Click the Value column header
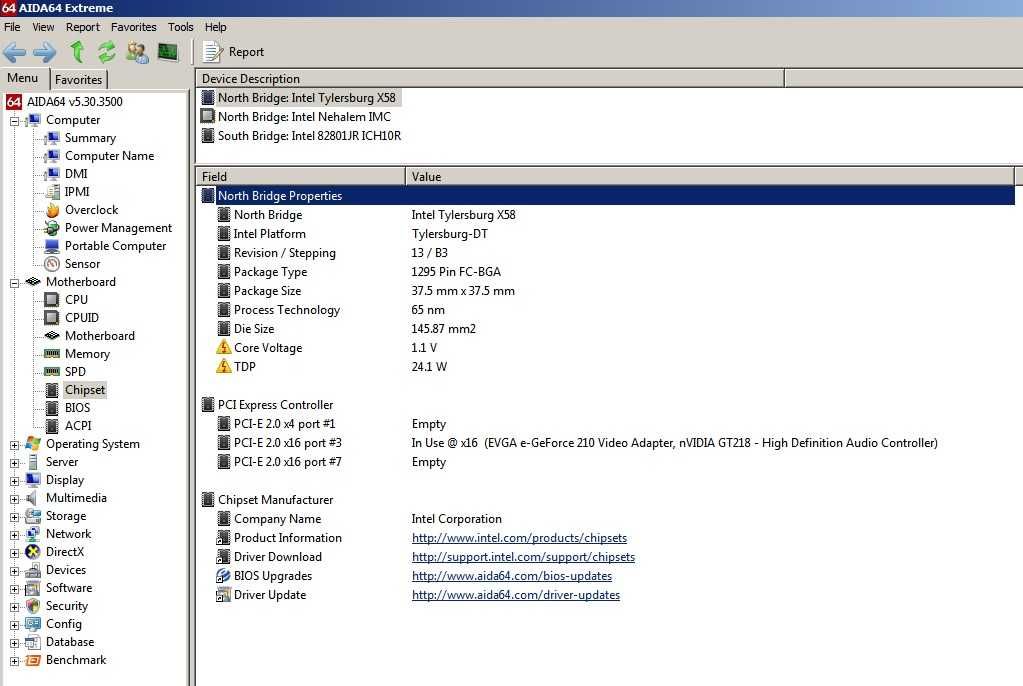 710,176
